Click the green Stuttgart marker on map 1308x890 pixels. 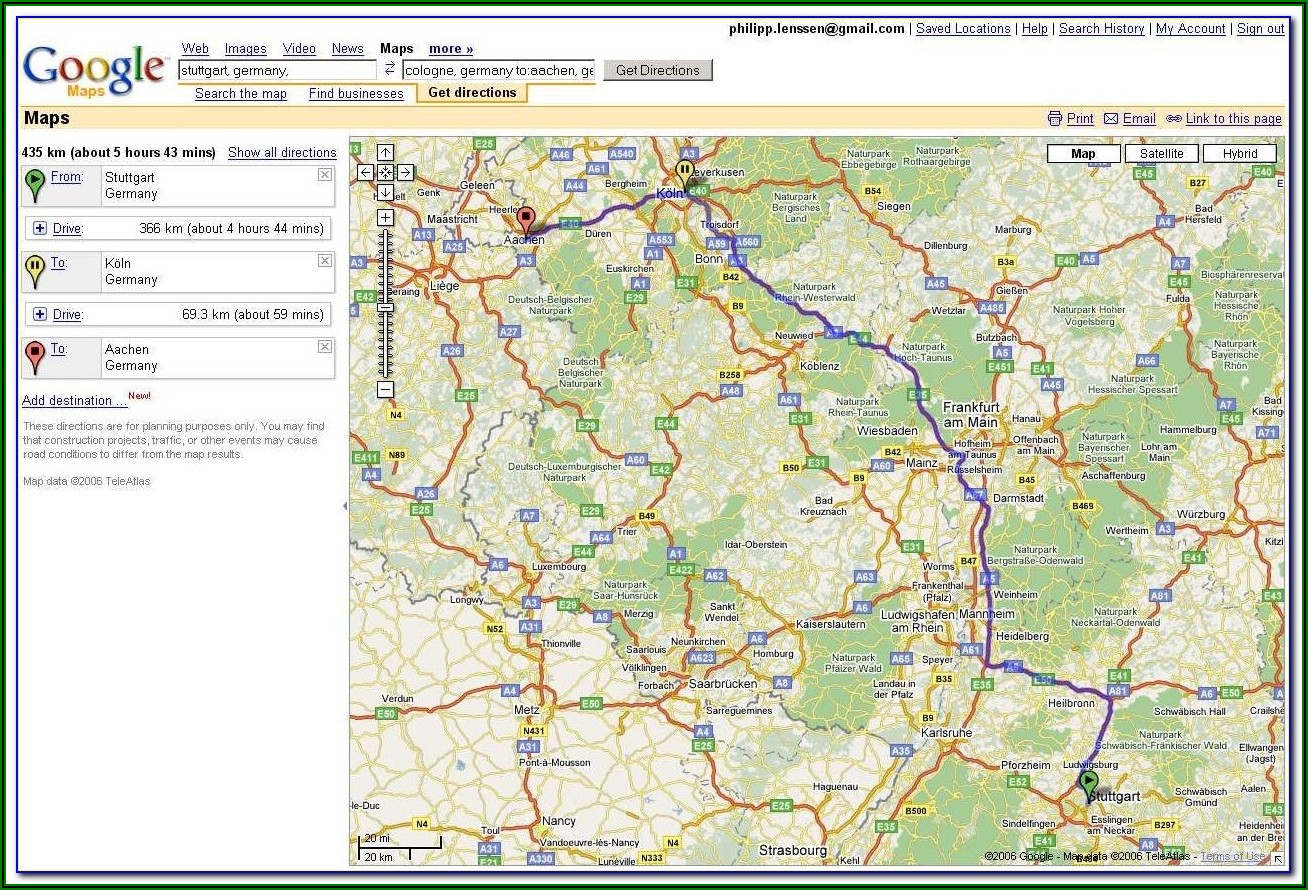coord(1089,782)
